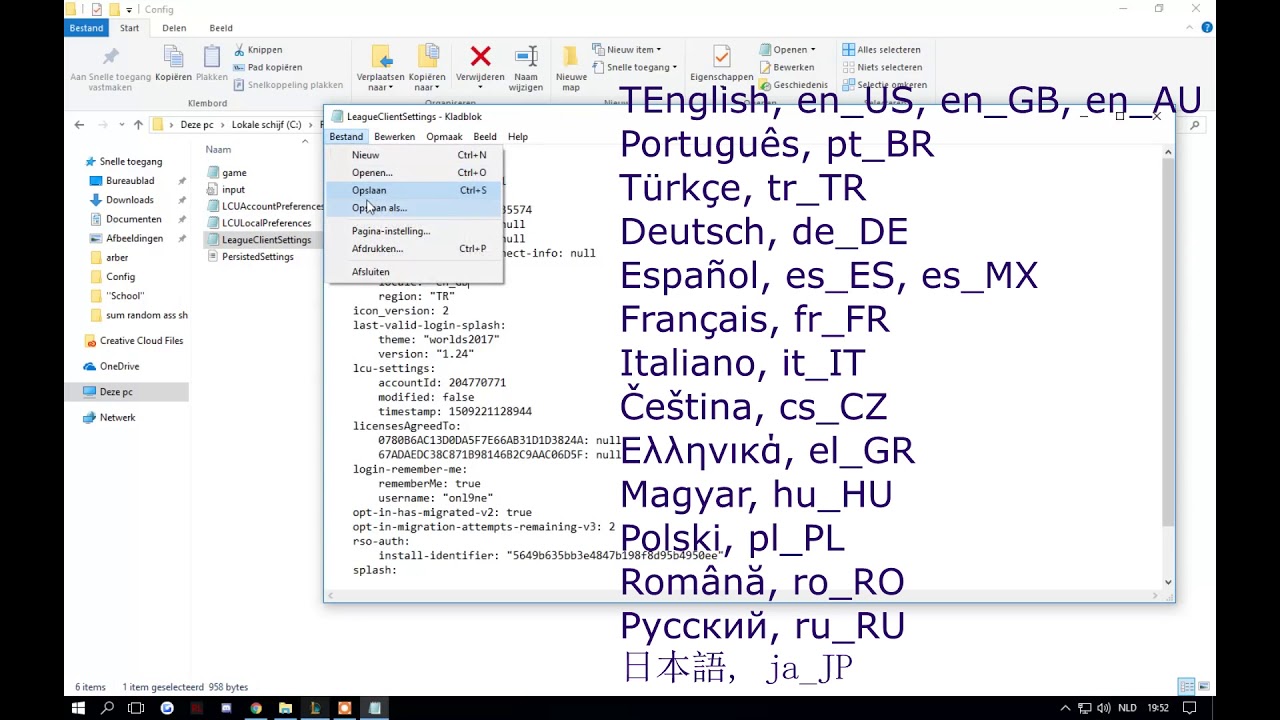Go up one folder level
Viewport: 1280px width, 720px height.
138,125
